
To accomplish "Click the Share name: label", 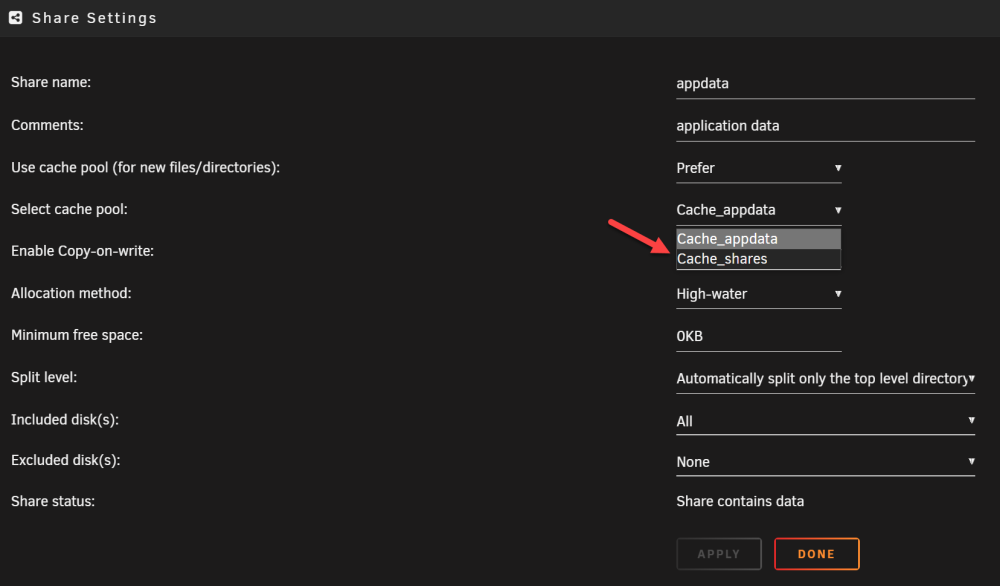I will pos(51,82).
